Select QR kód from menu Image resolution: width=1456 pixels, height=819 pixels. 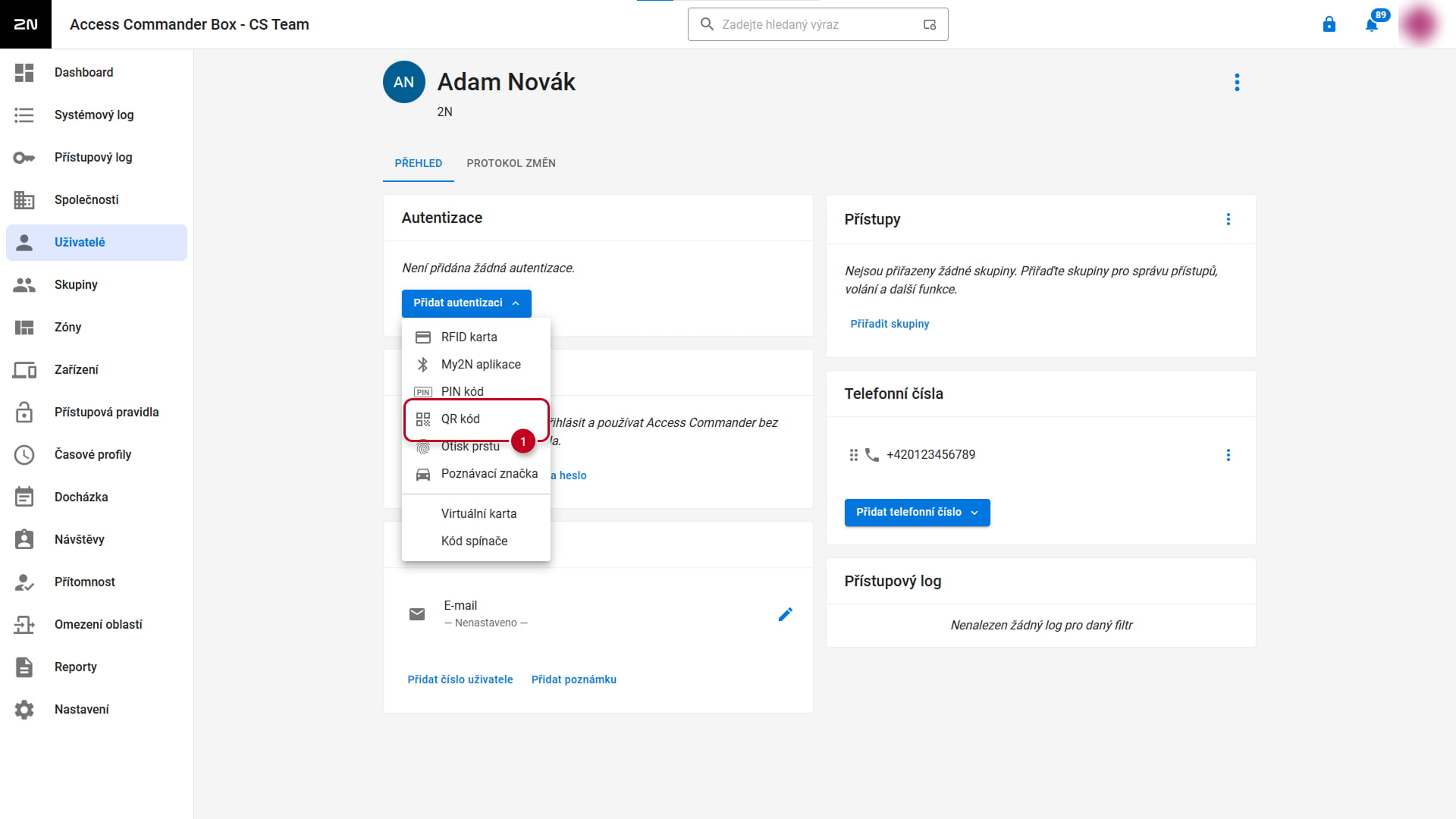(x=476, y=419)
